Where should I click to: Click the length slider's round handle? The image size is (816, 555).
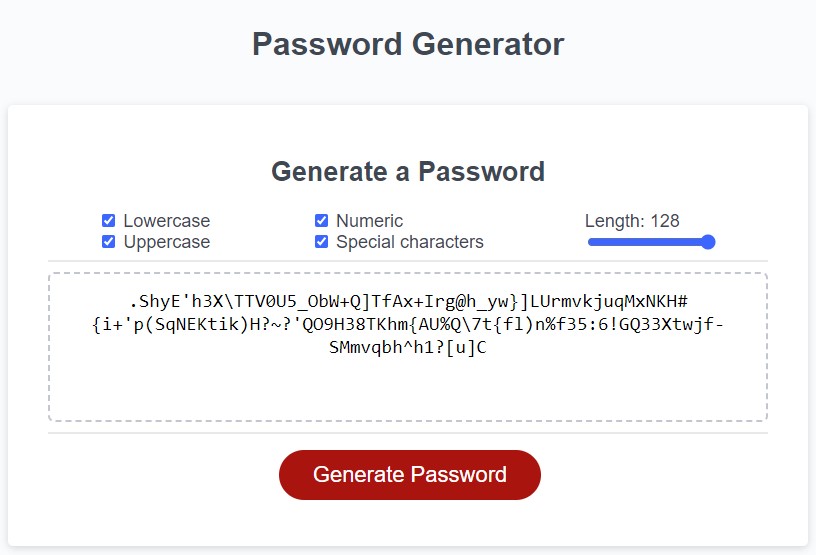click(x=708, y=242)
